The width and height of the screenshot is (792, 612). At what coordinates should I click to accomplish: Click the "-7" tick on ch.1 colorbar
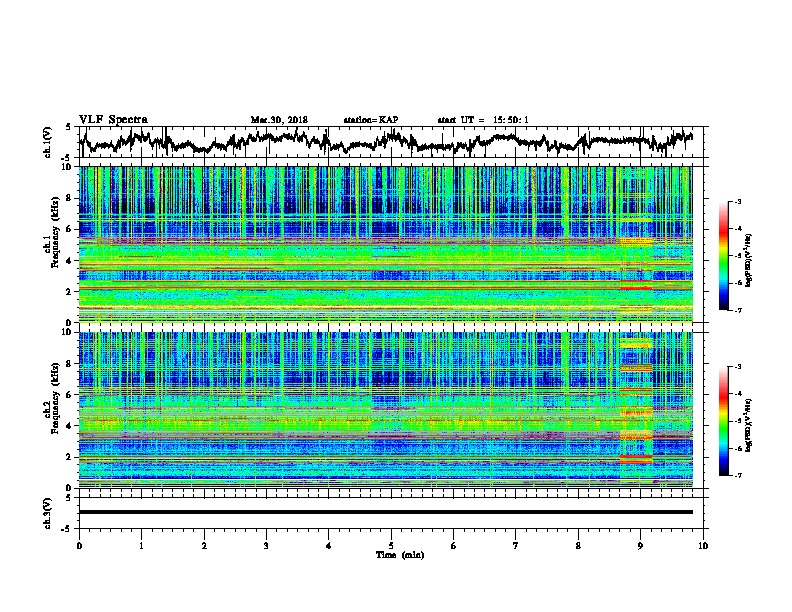point(737,310)
